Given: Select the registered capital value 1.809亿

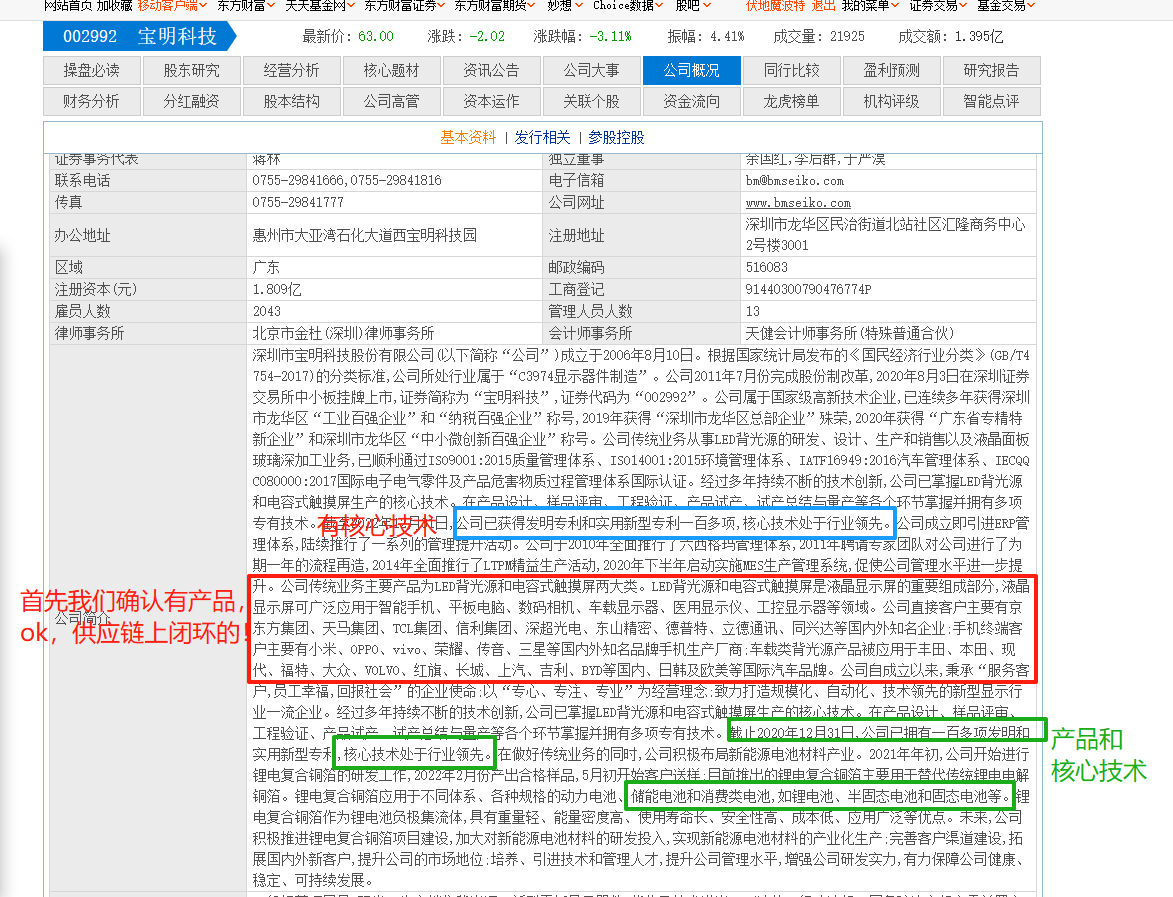Looking at the screenshot, I should pyautogui.click(x=277, y=290).
